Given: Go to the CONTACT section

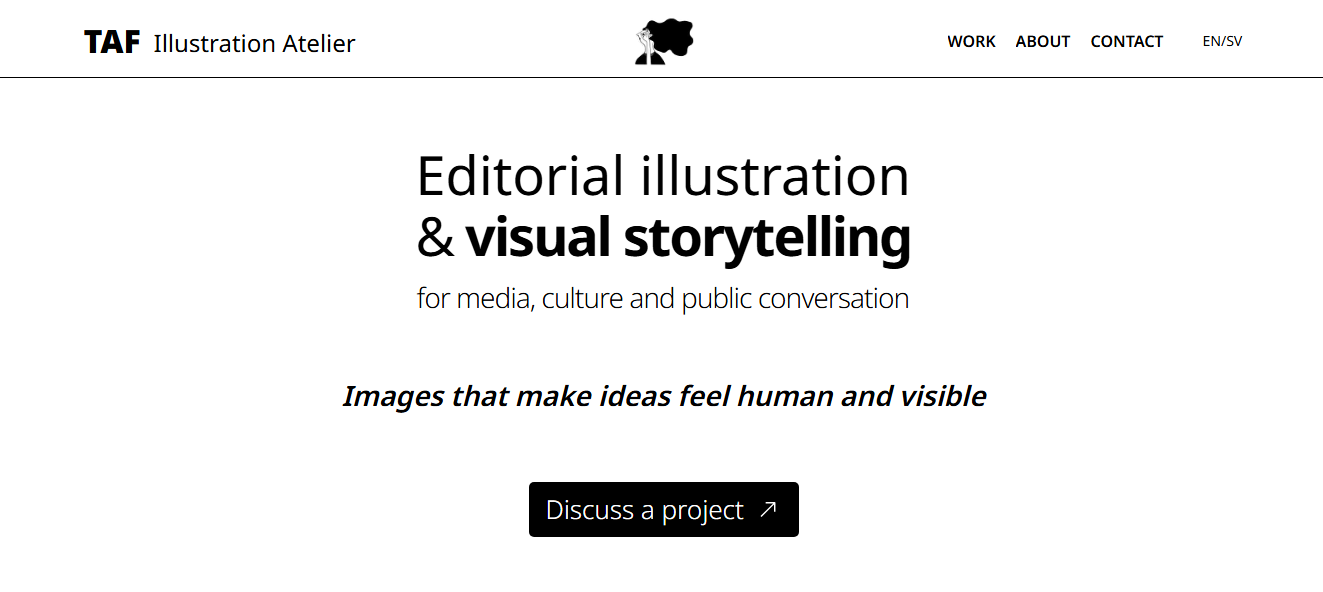Looking at the screenshot, I should coord(1127,42).
